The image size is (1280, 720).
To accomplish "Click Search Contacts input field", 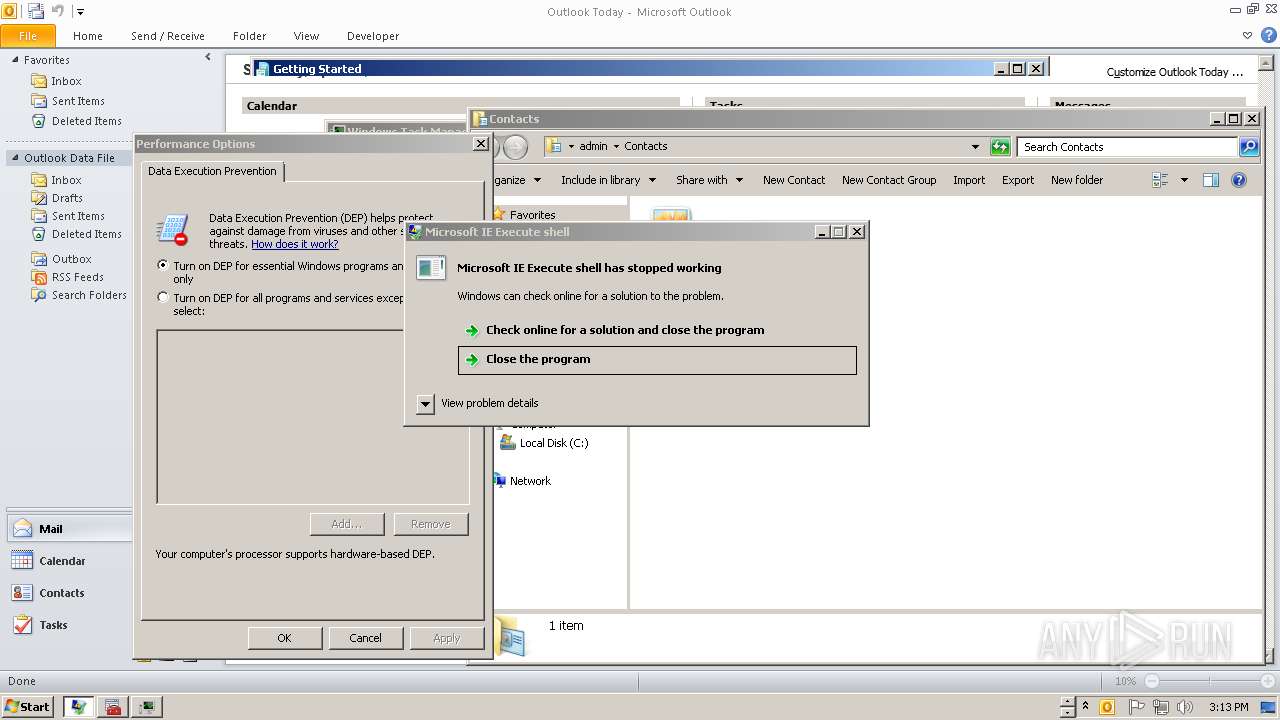I will pos(1128,147).
